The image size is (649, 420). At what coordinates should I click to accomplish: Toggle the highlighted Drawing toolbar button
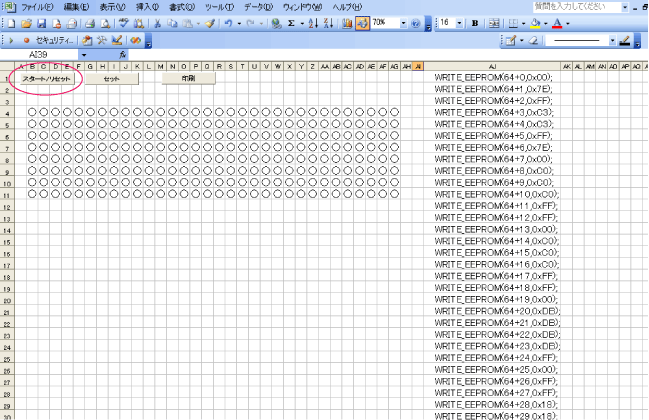tap(362, 22)
